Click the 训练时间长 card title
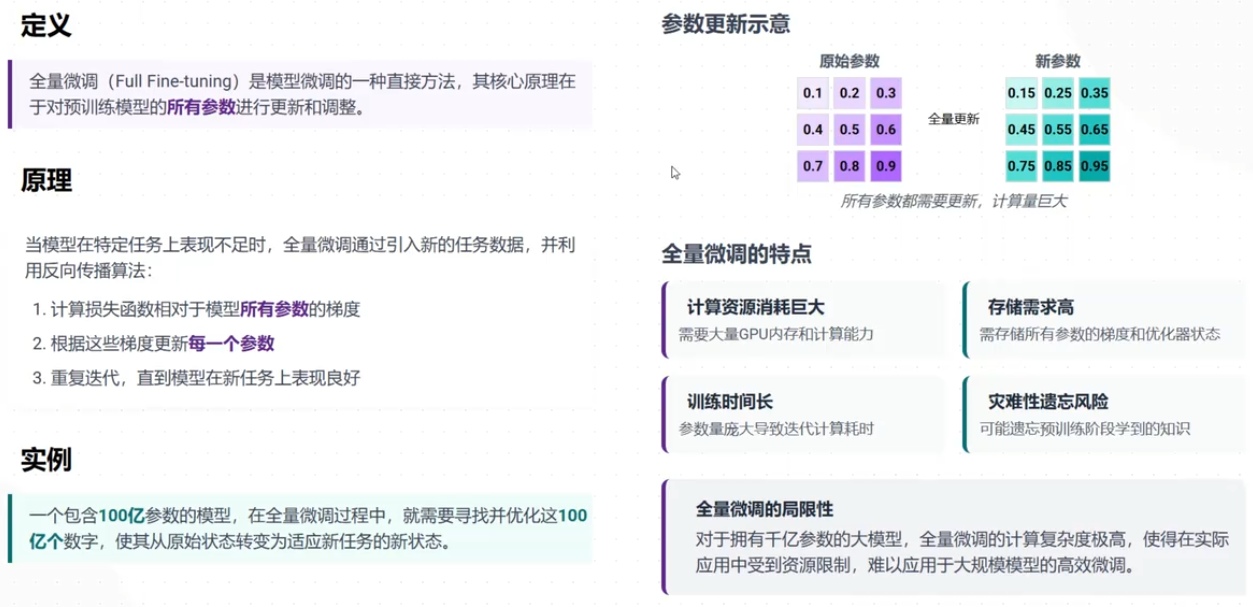This screenshot has width=1253, height=607. coord(729,402)
